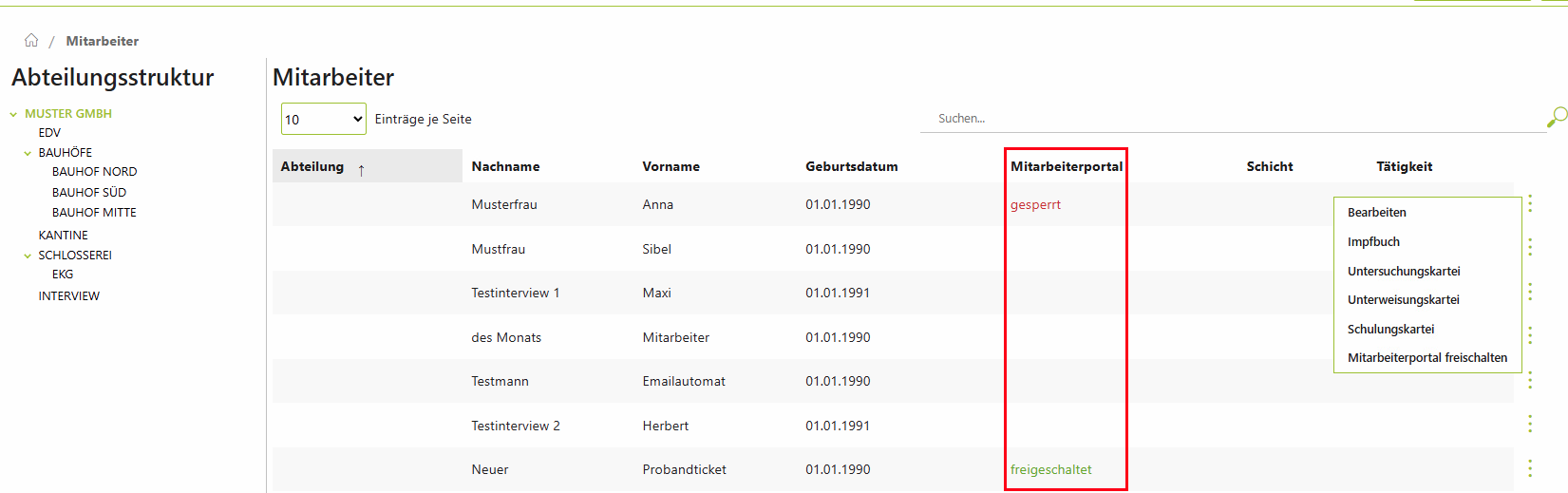Click Nachname cell 'Musterfrau'
Image resolution: width=1568 pixels, height=493 pixels.
pyautogui.click(x=504, y=204)
